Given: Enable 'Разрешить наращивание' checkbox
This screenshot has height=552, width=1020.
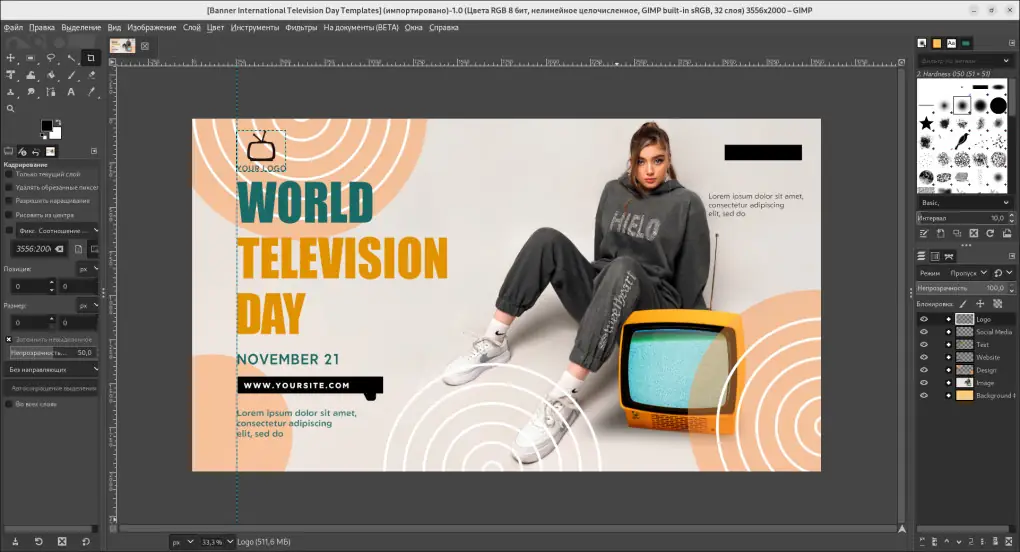Looking at the screenshot, I should point(9,201).
